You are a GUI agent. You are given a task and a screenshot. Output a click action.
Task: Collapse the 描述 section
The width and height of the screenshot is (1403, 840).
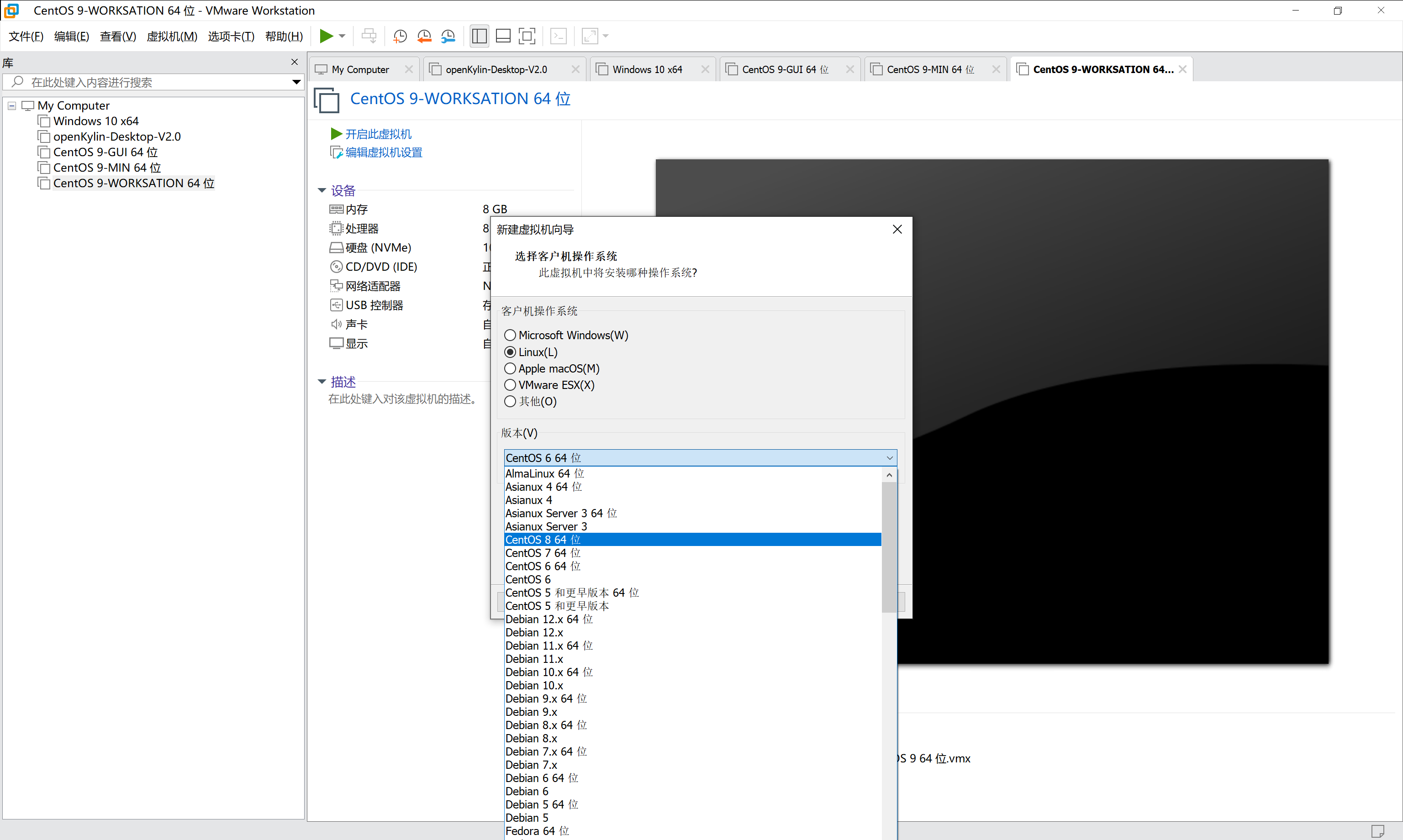(x=322, y=382)
